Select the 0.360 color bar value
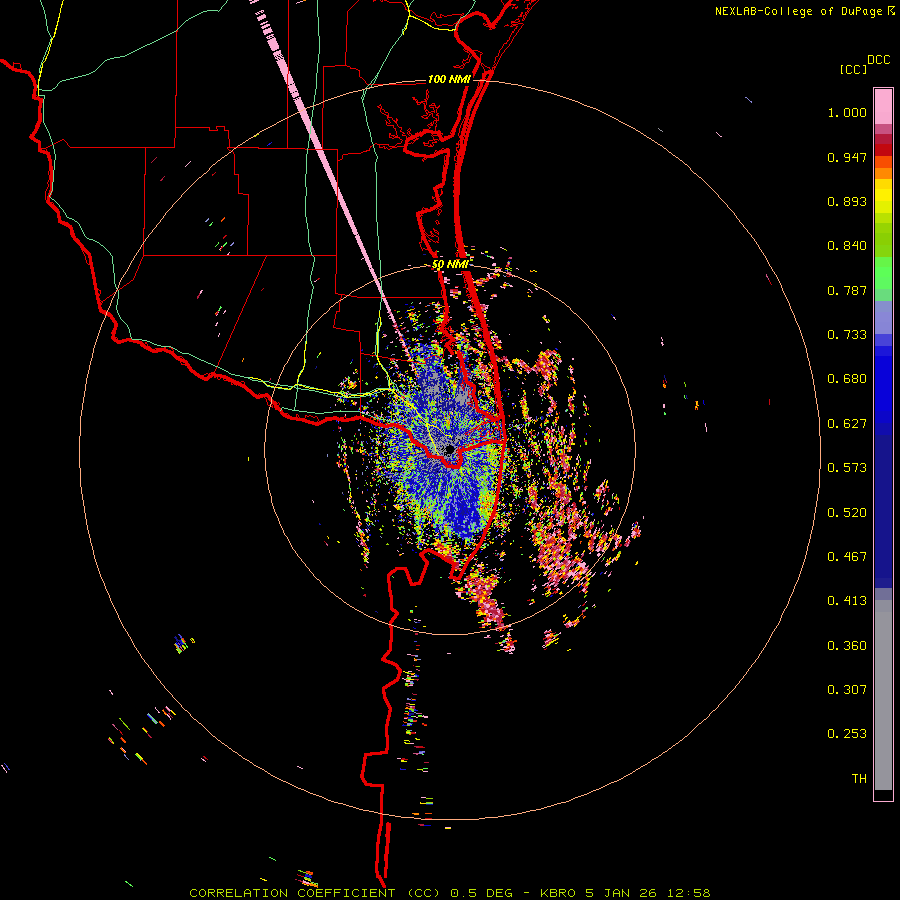The height and width of the screenshot is (900, 900). pos(847,646)
